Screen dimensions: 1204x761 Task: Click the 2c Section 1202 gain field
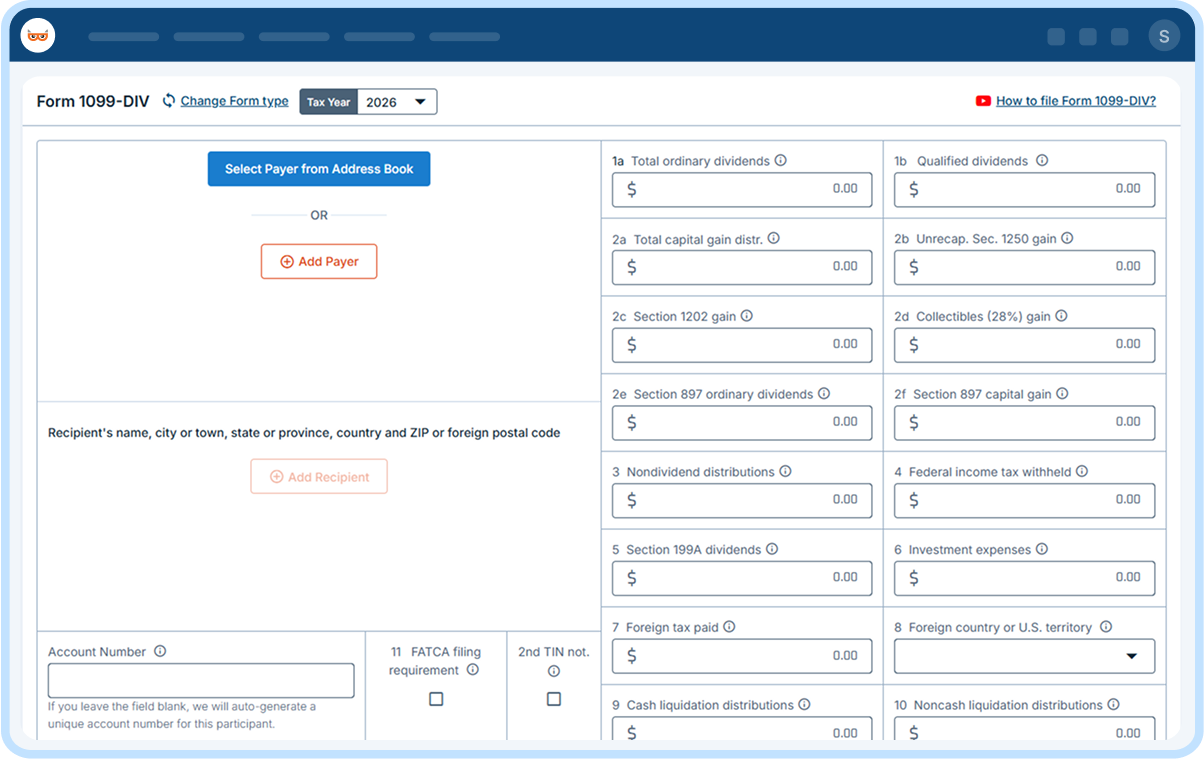pos(742,345)
